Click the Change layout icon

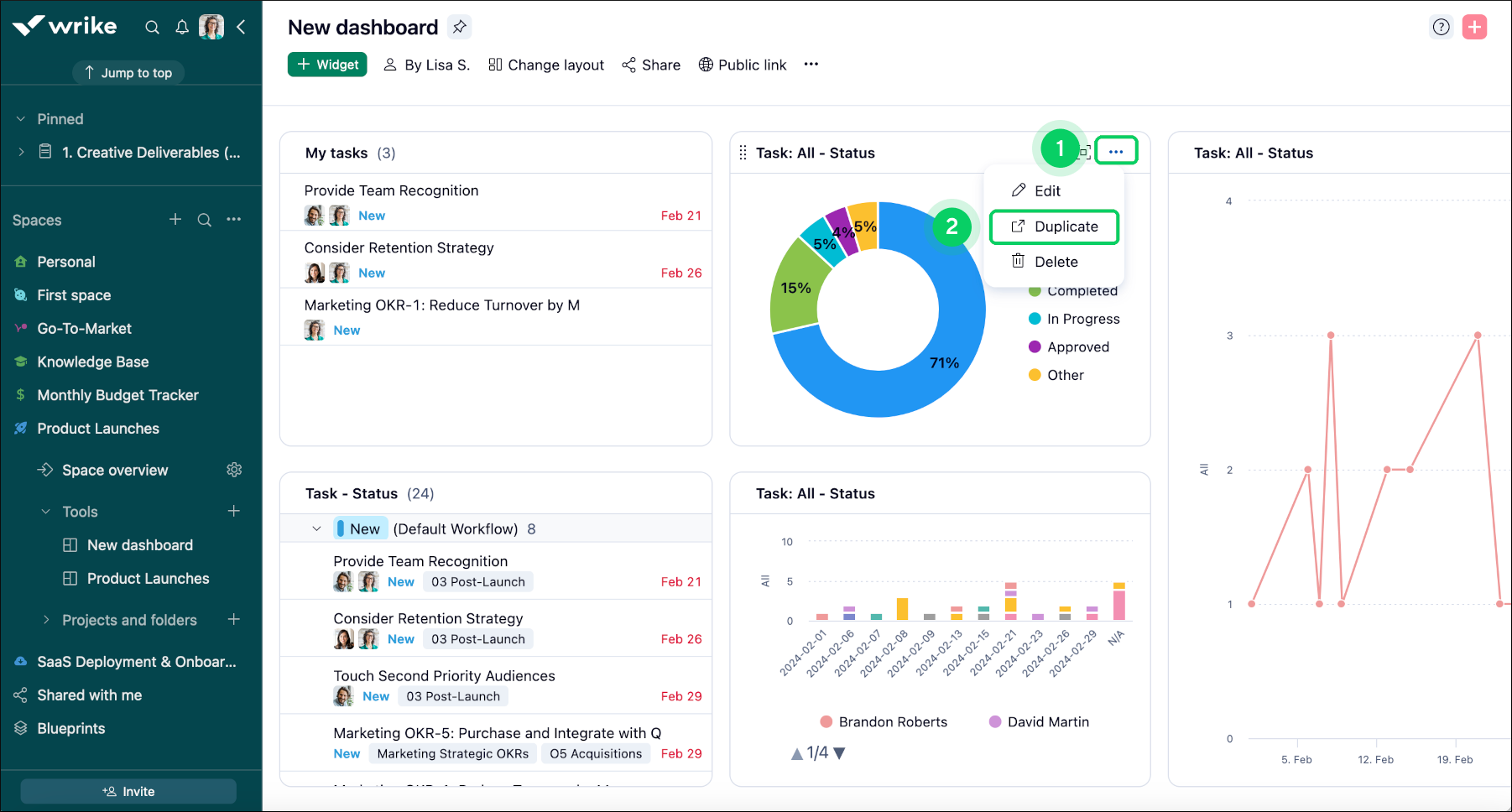495,65
